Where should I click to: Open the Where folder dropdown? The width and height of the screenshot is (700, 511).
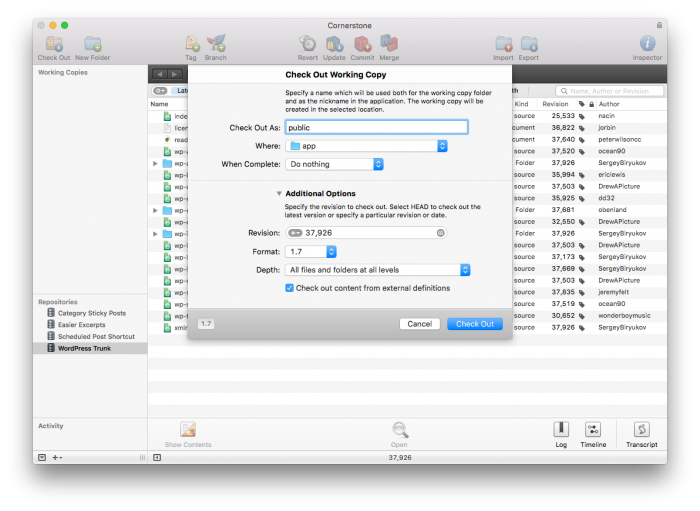(366, 146)
